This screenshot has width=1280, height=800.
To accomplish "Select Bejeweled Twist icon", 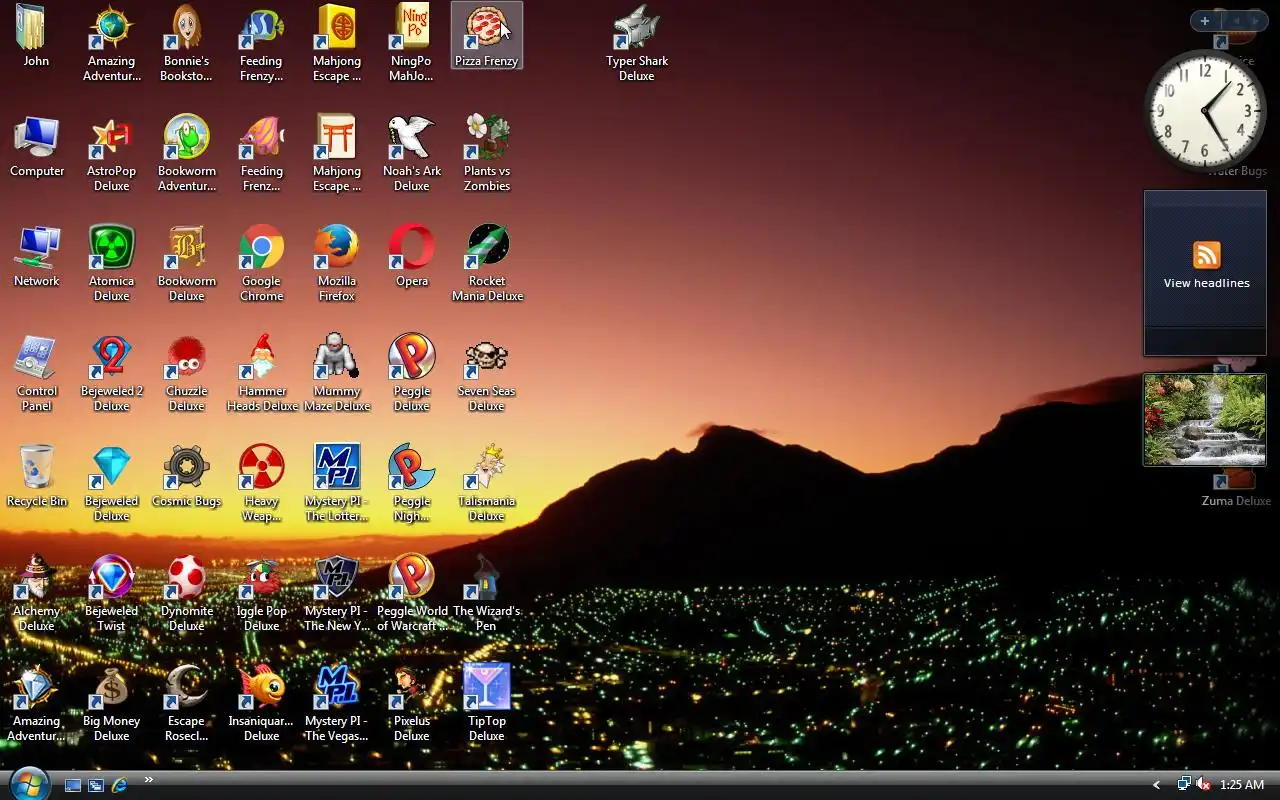I will (x=111, y=593).
